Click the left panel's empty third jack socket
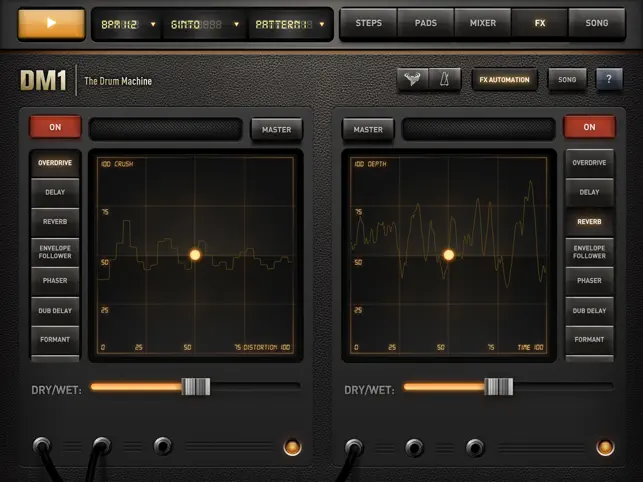 pyautogui.click(x=162, y=446)
